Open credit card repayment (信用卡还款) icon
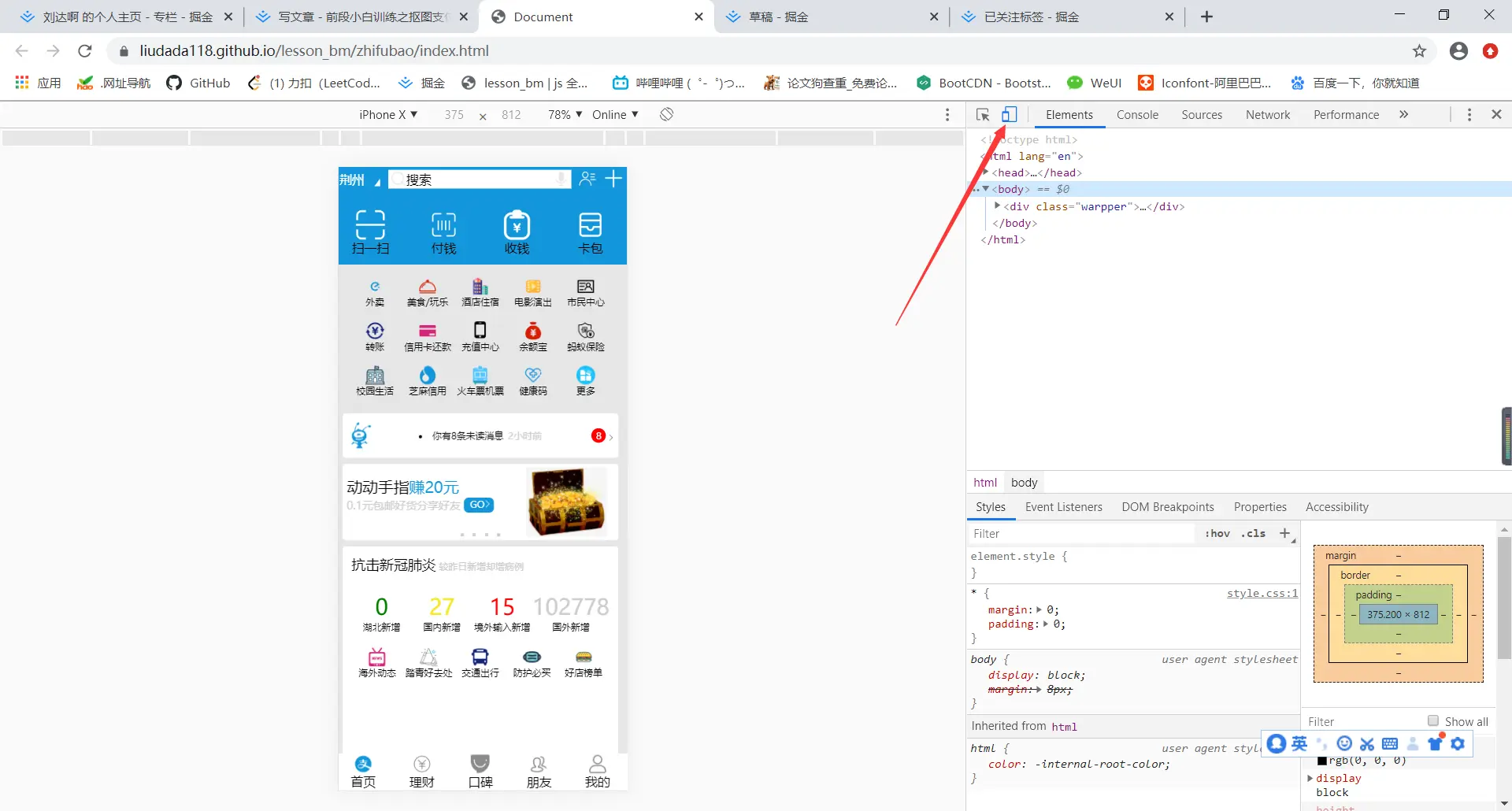 (x=428, y=331)
